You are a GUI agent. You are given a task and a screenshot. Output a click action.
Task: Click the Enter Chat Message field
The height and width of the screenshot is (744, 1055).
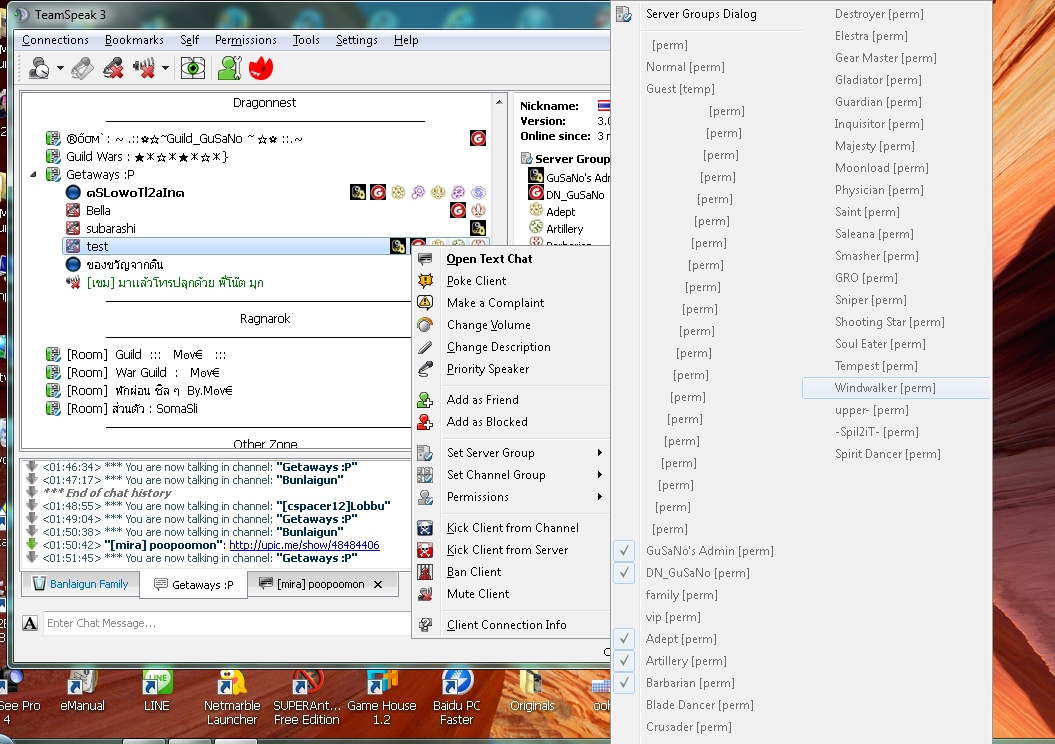click(x=226, y=623)
